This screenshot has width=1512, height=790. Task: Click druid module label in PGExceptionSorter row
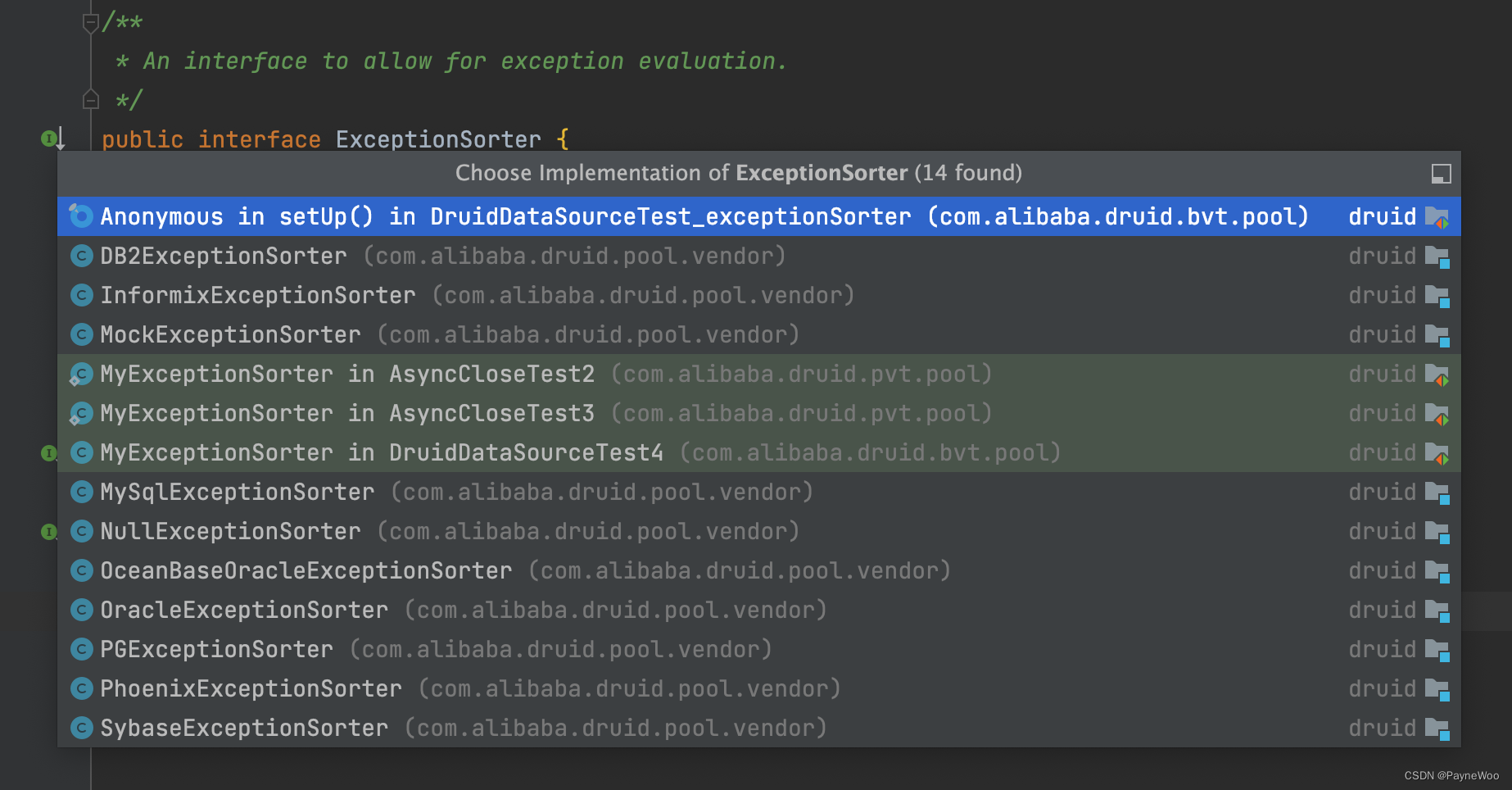click(x=1382, y=649)
